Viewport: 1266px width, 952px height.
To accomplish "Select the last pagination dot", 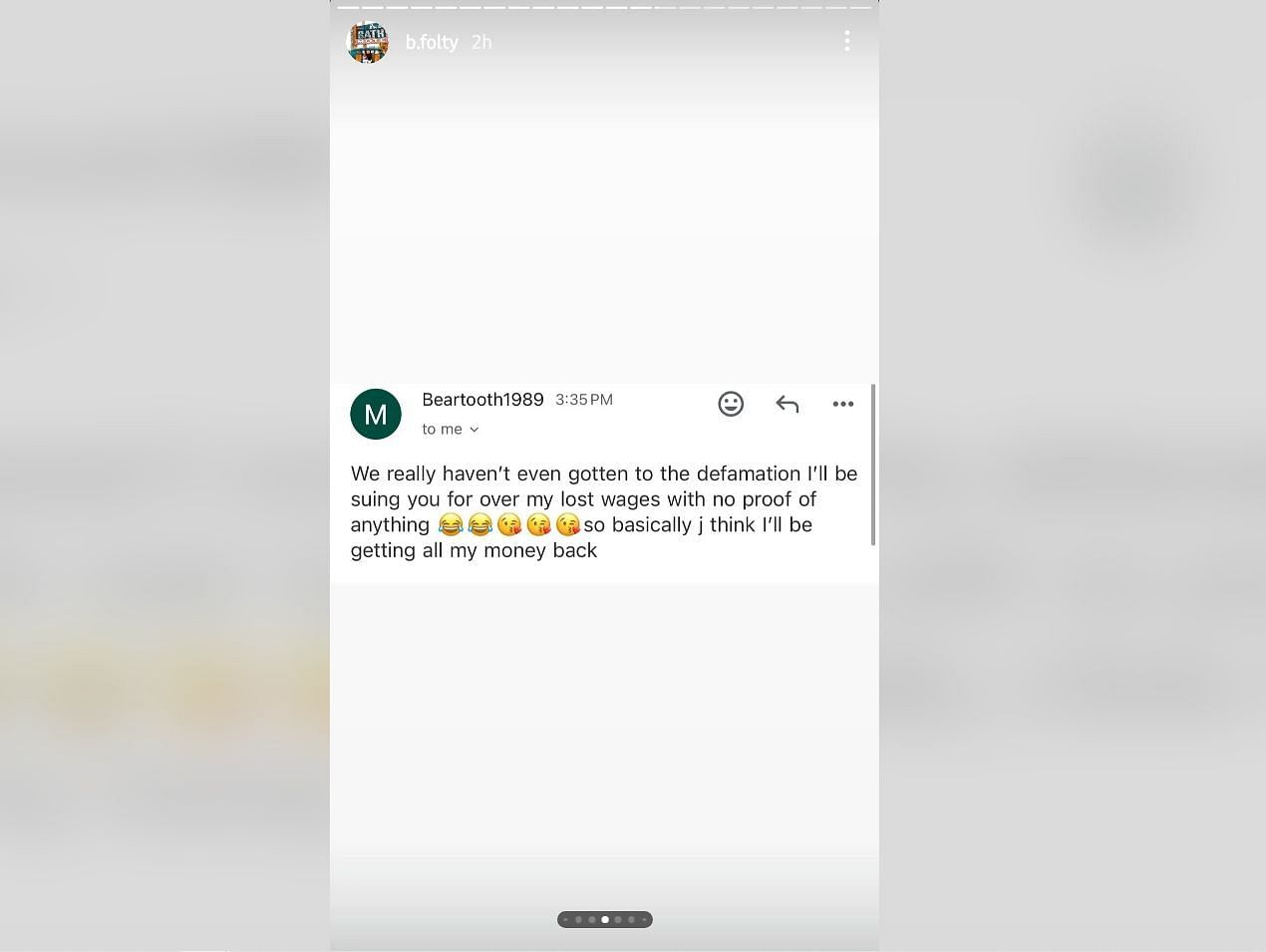I will 644,919.
